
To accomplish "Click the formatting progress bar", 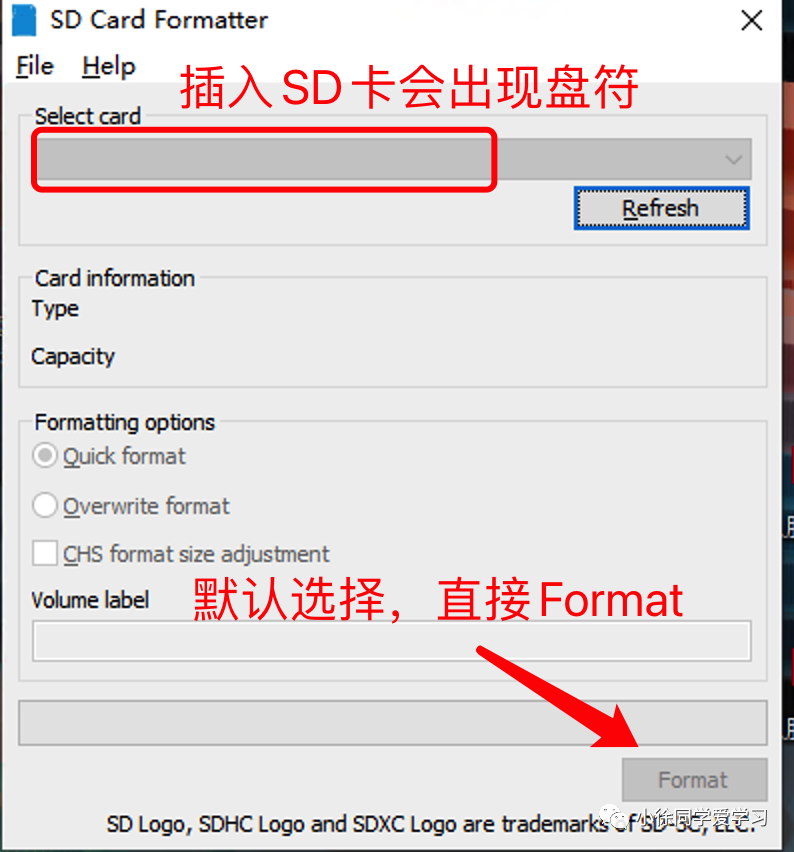I will pyautogui.click(x=393, y=723).
